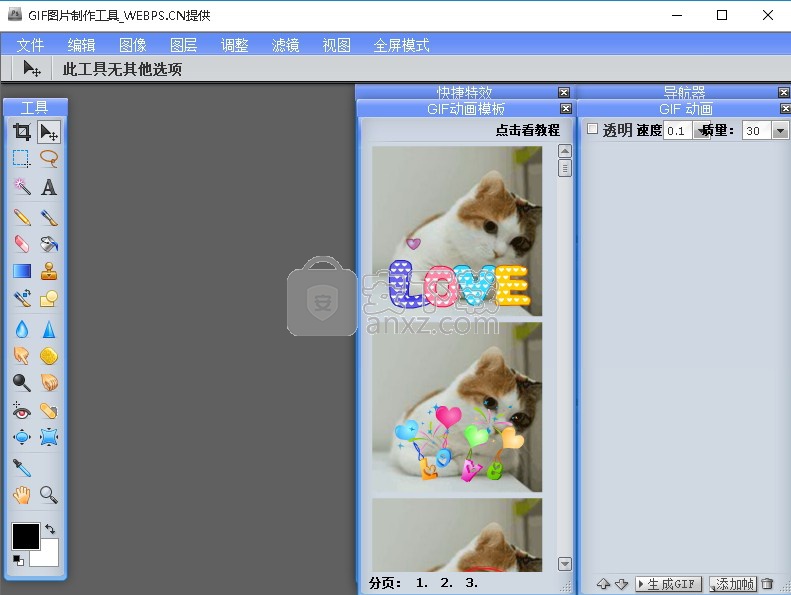Viewport: 791px width, 595px height.
Task: Reset colors to default black and white
Action: [18, 560]
